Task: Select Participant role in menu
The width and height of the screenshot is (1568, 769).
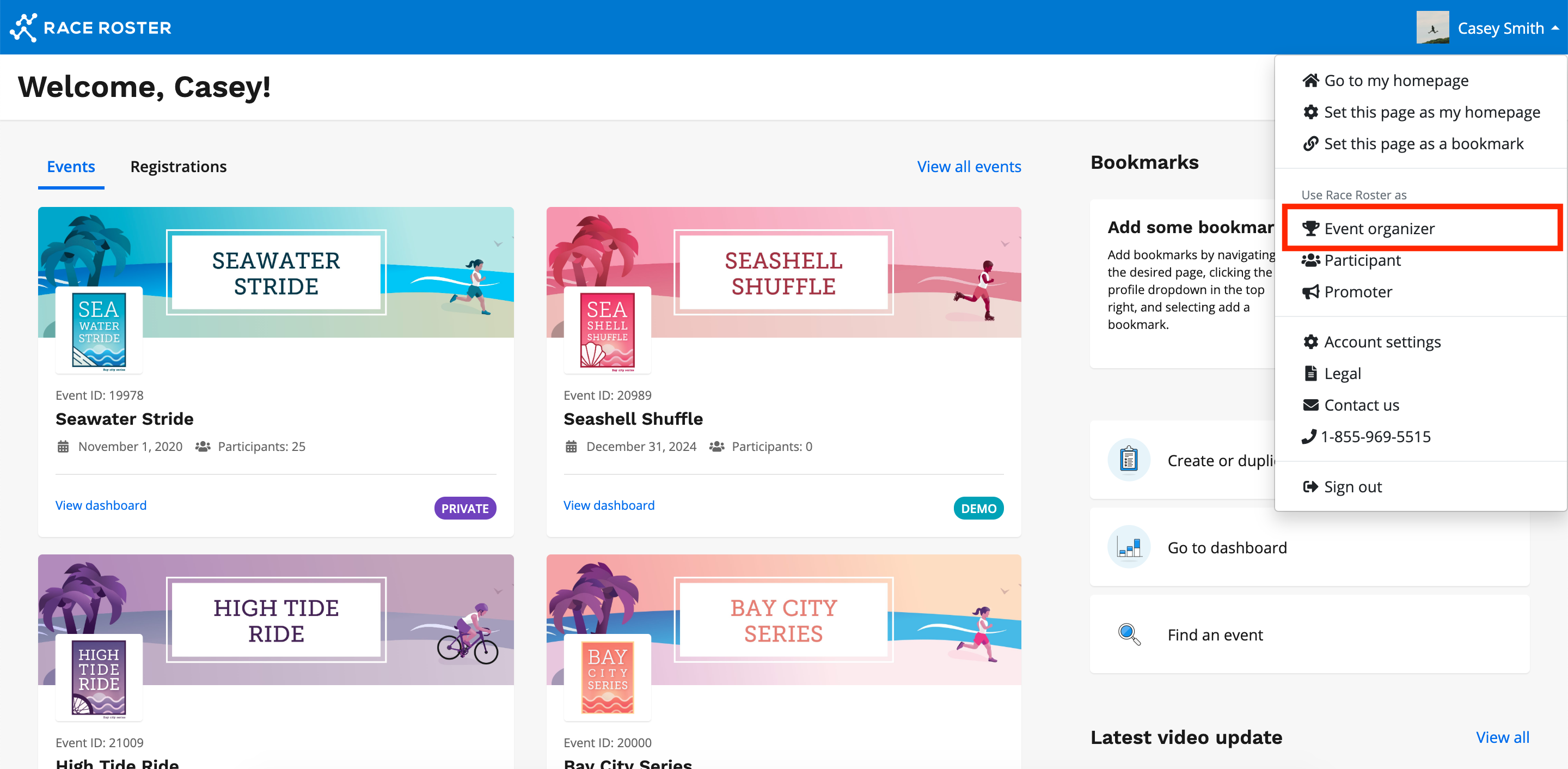Action: 1362,260
